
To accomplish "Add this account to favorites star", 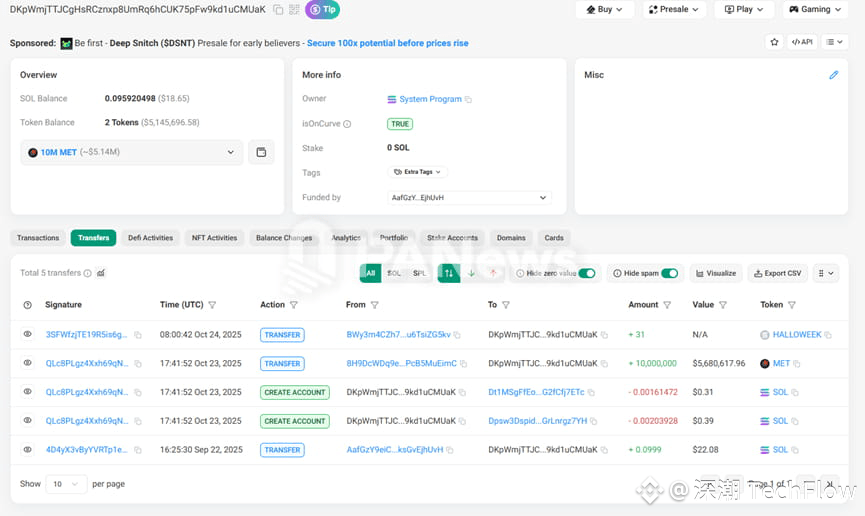I will [x=775, y=42].
